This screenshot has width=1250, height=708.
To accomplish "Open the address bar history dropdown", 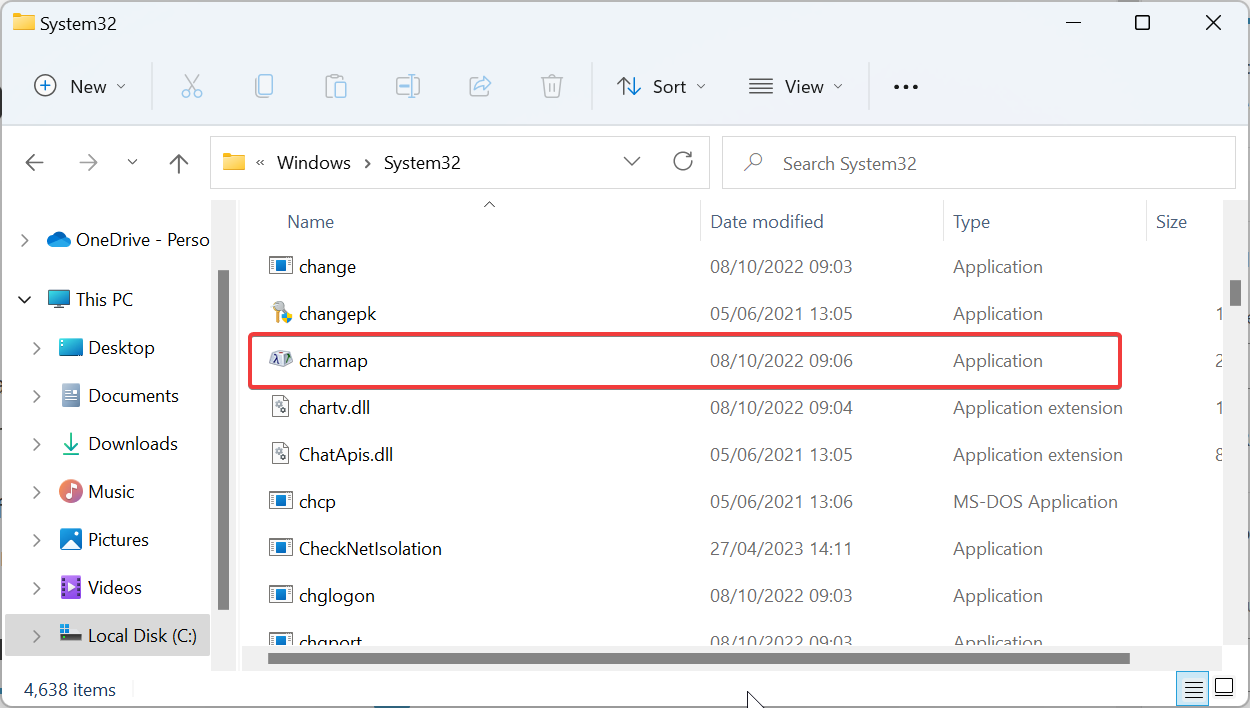I will click(631, 162).
